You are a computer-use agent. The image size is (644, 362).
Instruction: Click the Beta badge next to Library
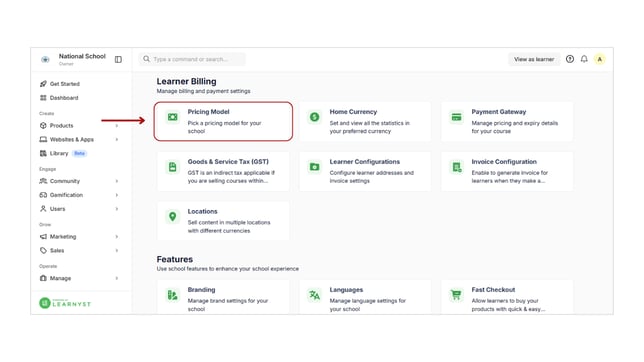(79, 153)
